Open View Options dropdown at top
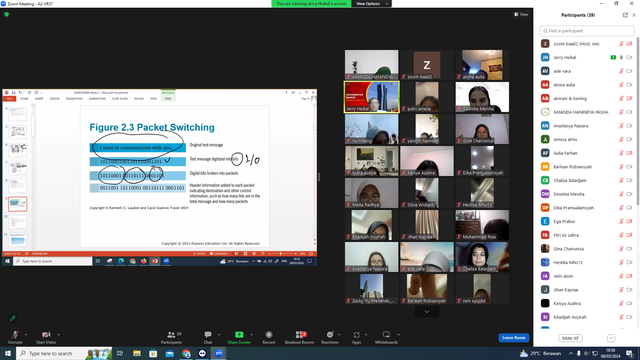 coord(371,4)
